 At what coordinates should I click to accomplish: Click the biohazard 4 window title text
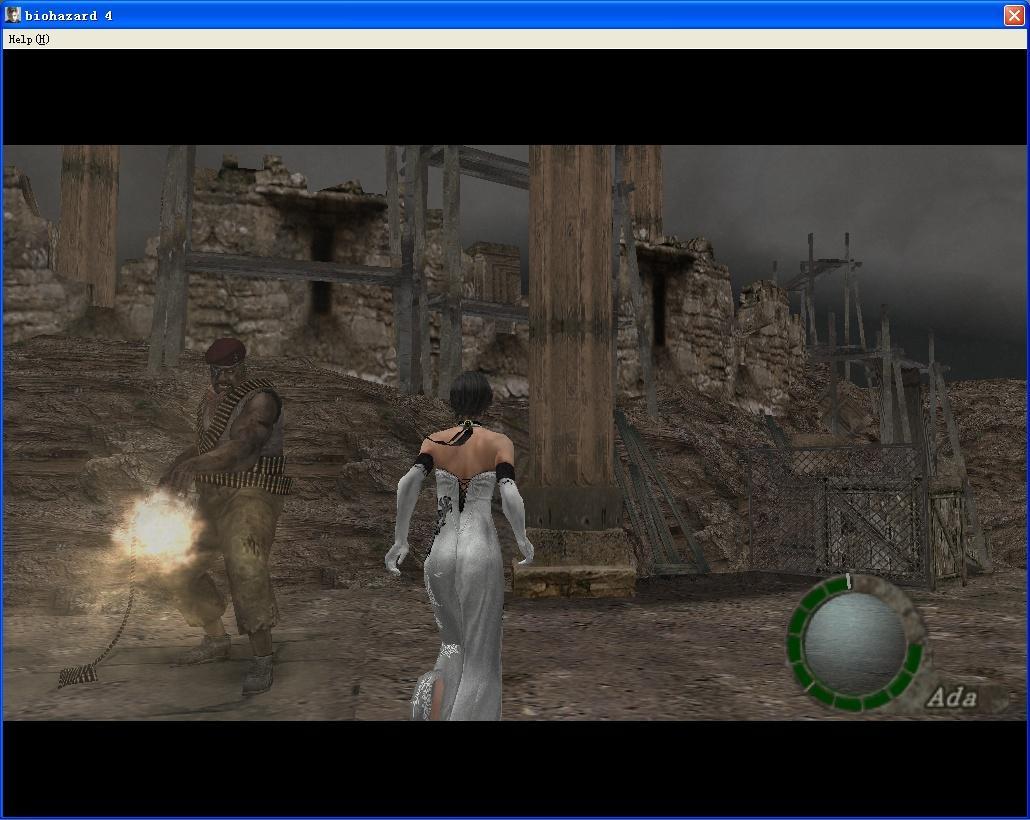[68, 15]
